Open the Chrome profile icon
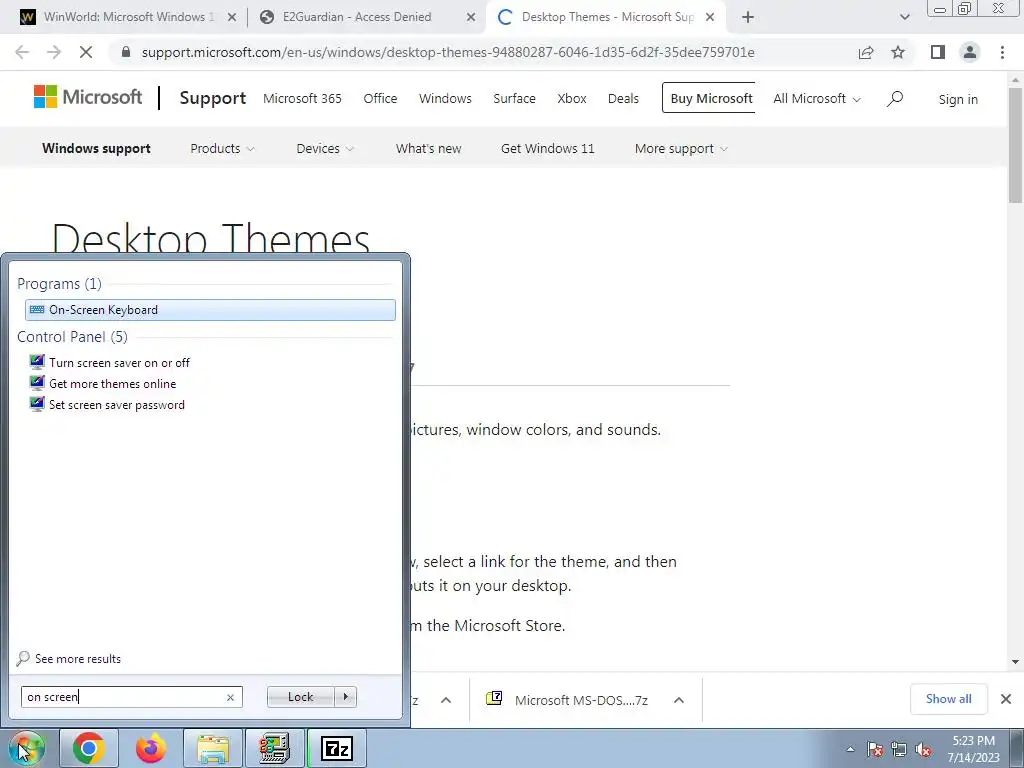Image resolution: width=1024 pixels, height=768 pixels. click(970, 52)
